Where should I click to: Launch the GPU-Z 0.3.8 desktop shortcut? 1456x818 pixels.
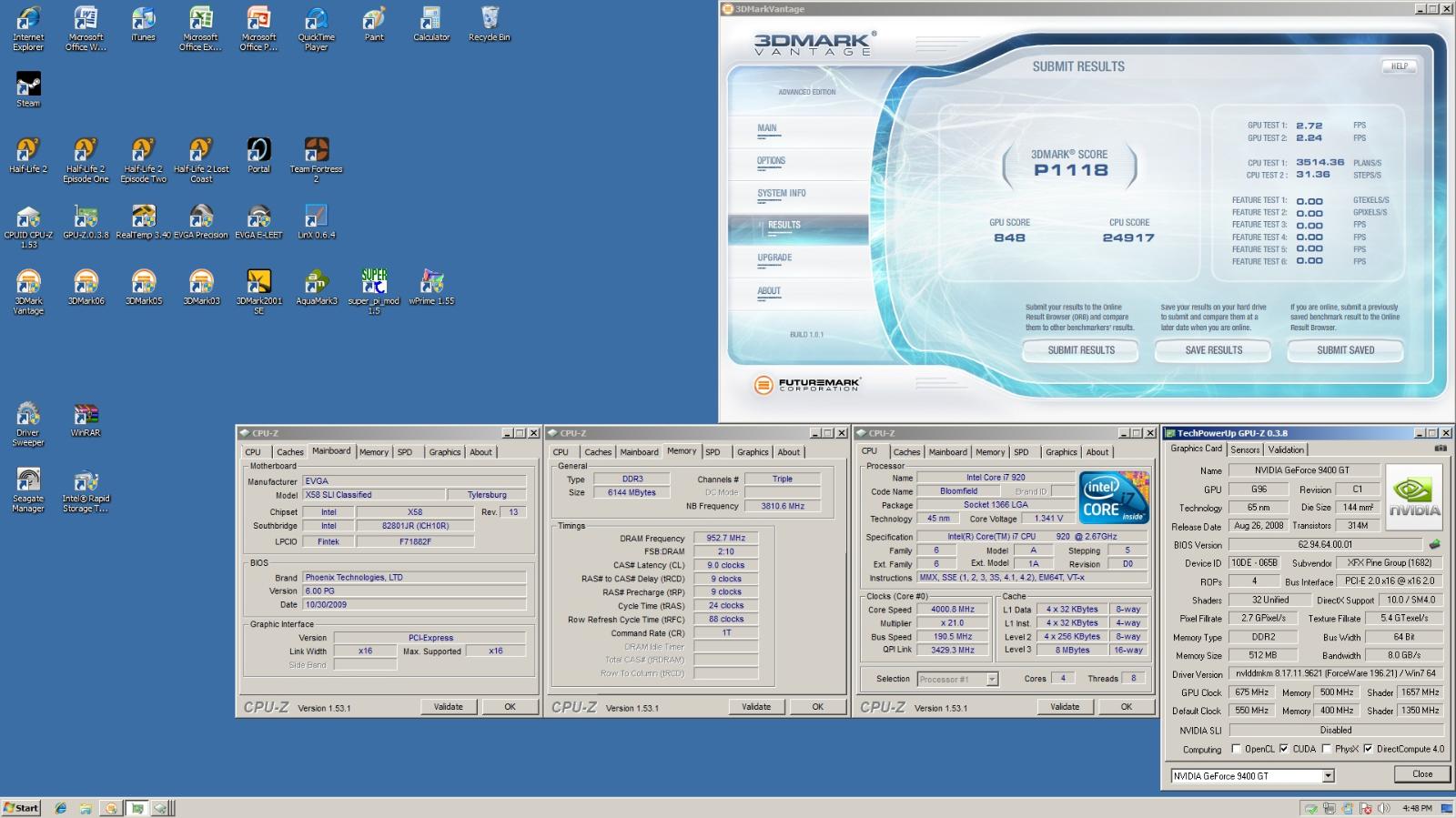coord(86,221)
